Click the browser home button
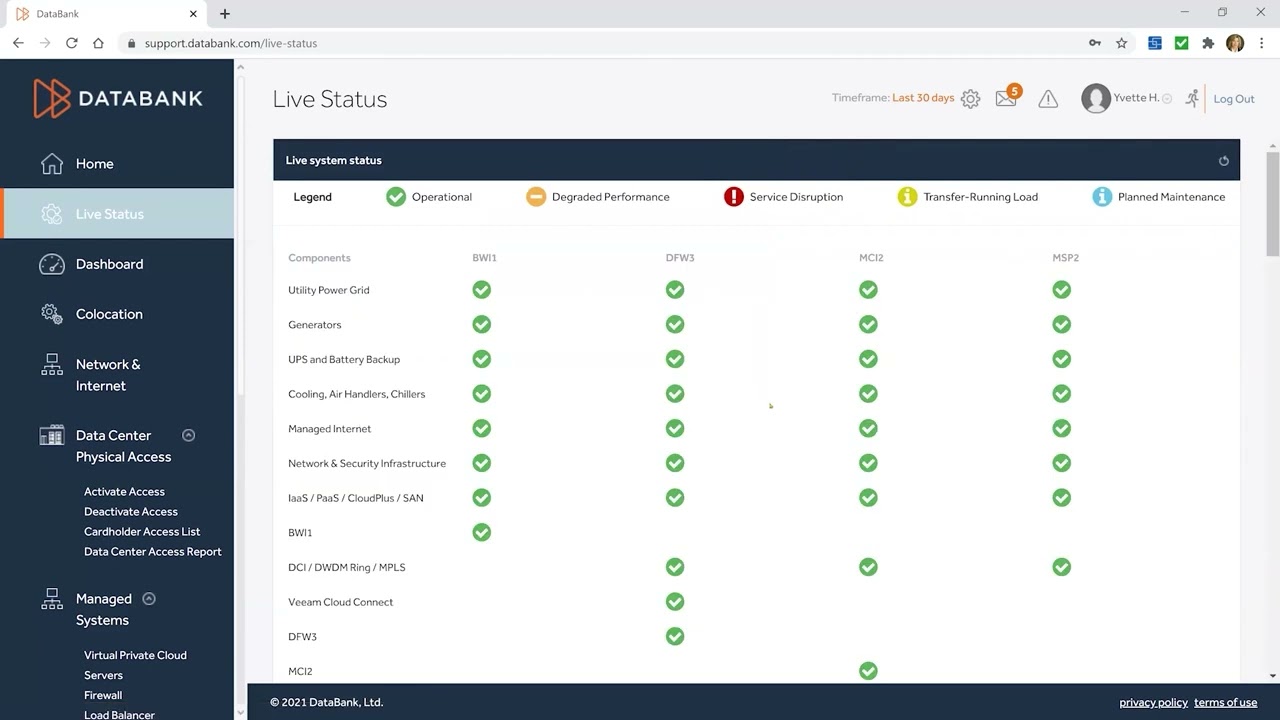This screenshot has width=1280, height=720. click(98, 43)
